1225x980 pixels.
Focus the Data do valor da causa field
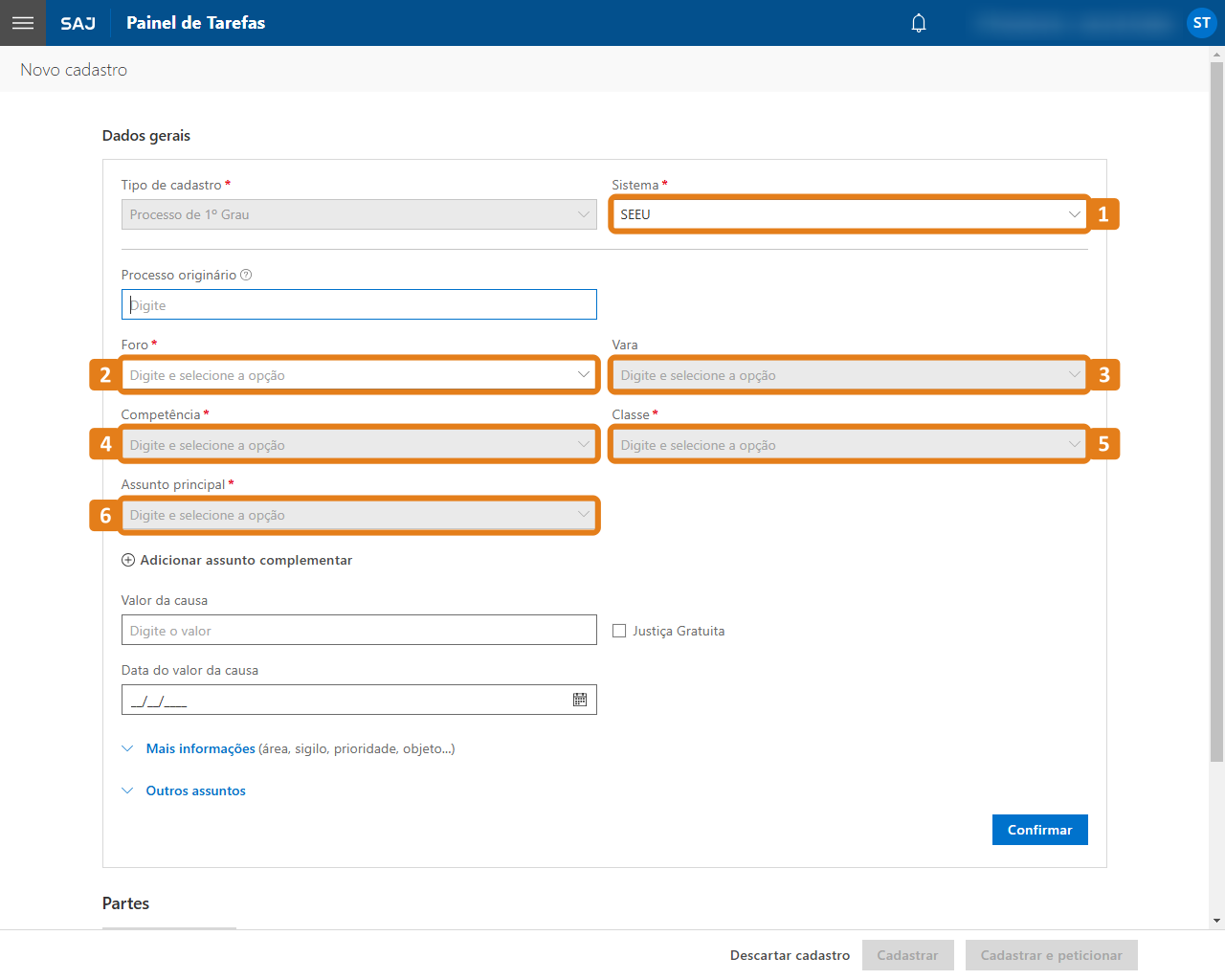tap(345, 700)
